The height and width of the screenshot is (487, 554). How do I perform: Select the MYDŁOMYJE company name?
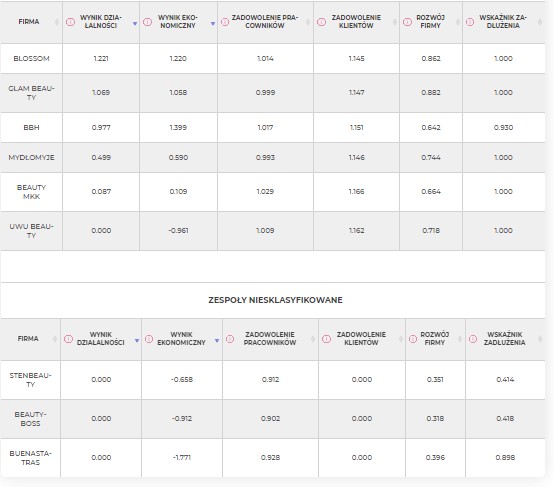click(x=31, y=158)
